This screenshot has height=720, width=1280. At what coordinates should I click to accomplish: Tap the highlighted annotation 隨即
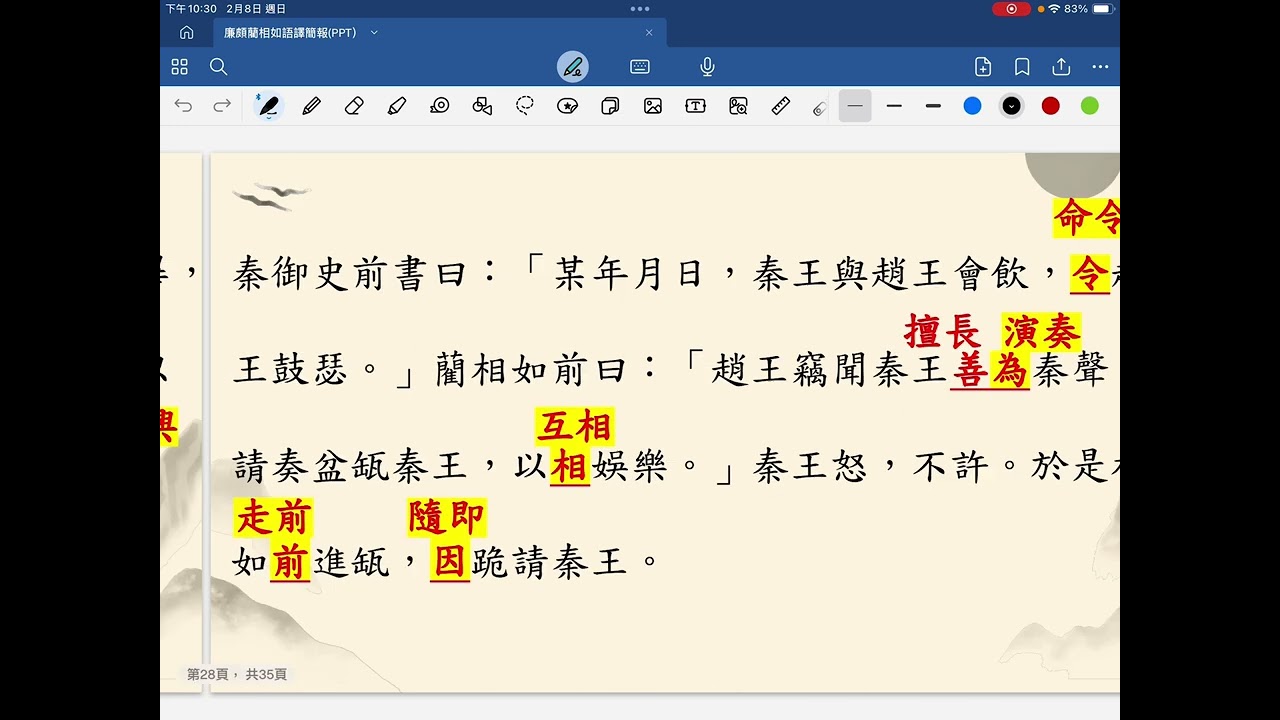point(447,517)
